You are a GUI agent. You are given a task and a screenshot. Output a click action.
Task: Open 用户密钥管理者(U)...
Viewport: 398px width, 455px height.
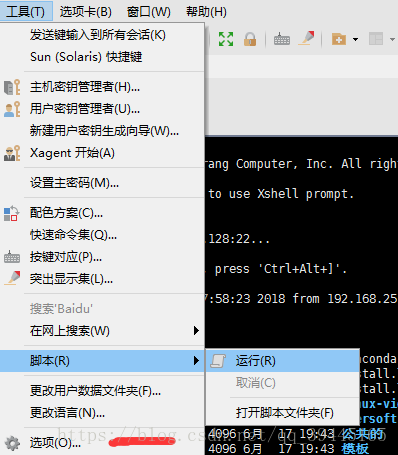pyautogui.click(x=102, y=109)
